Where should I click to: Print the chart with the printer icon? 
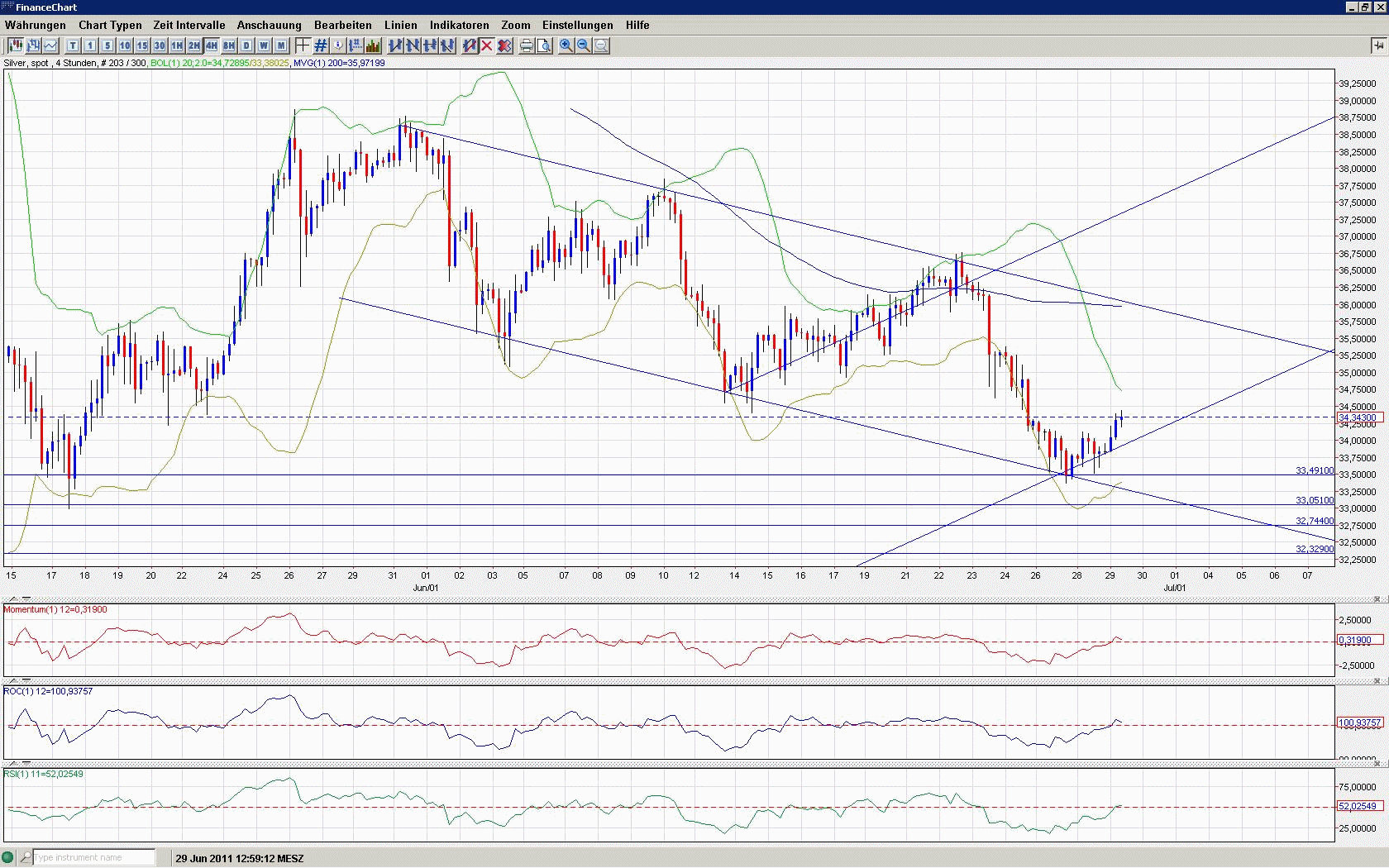click(527, 45)
